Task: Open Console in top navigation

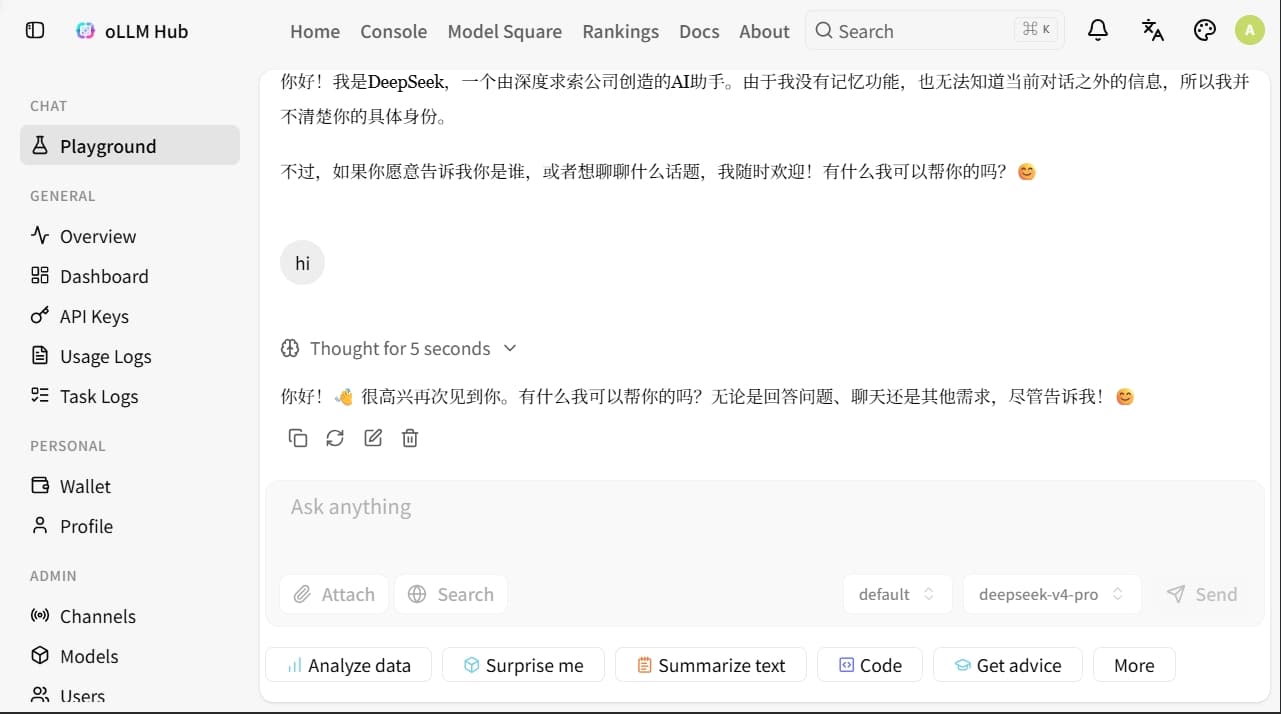Action: 394,31
